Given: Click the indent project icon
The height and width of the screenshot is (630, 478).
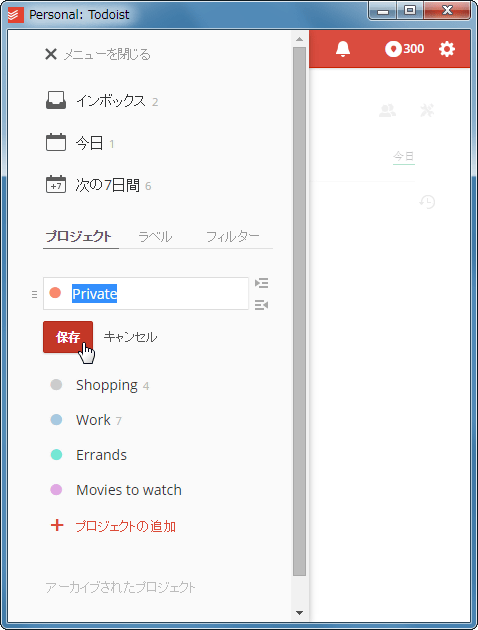Looking at the screenshot, I should [261, 283].
